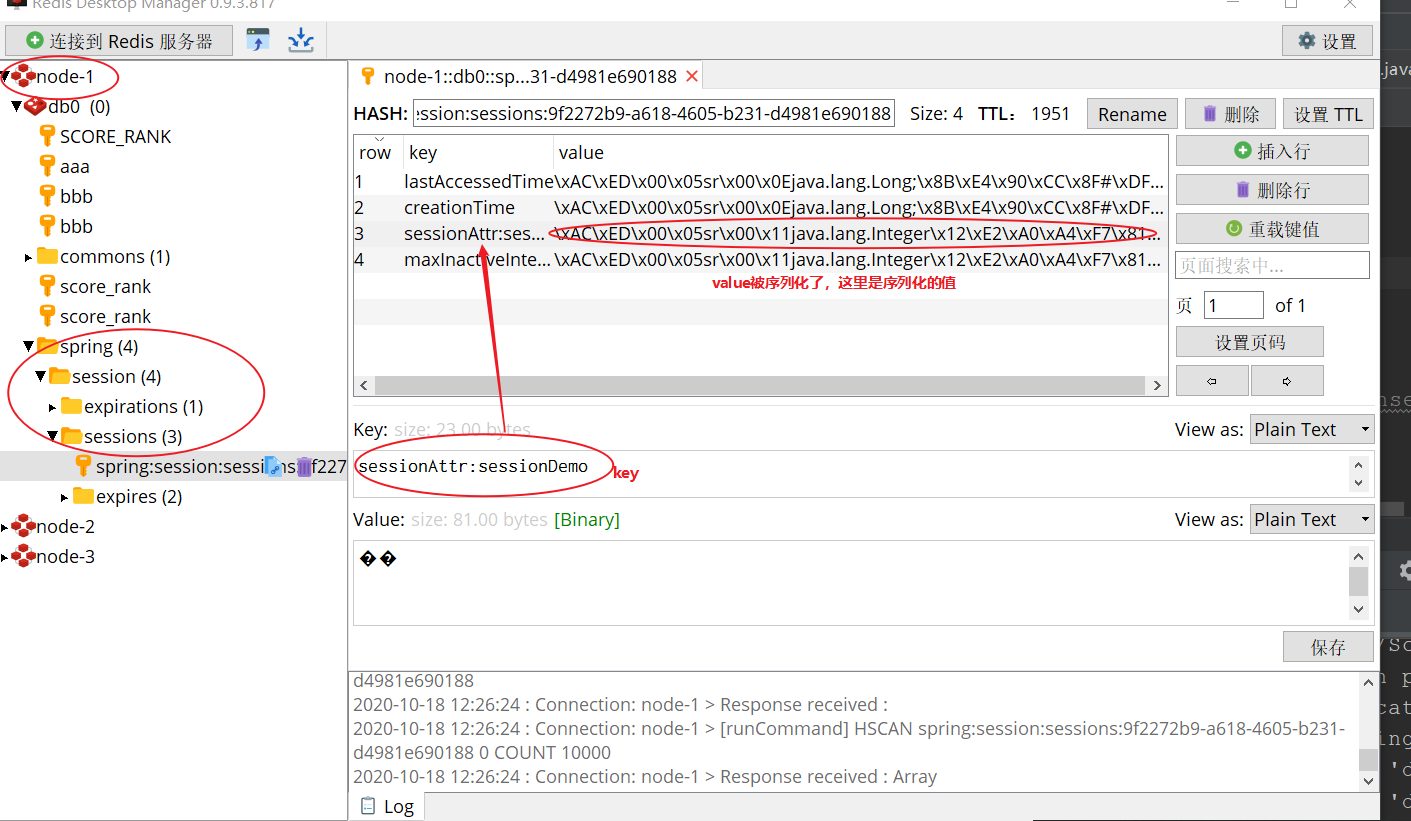Collapse the node-1 tree arrow
This screenshot has width=1411, height=821.
click(x=5, y=76)
